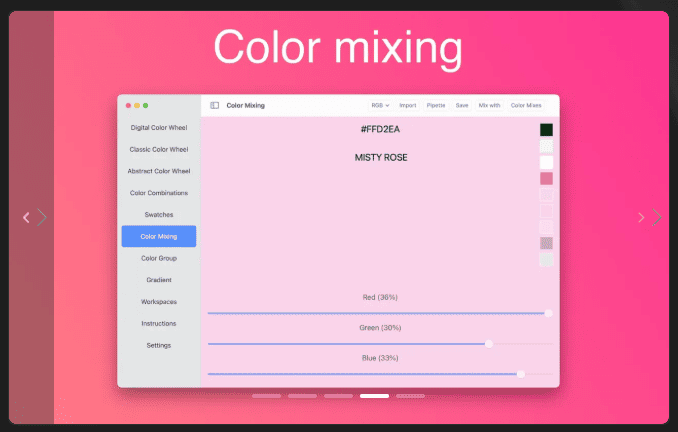Show the Instructions page
Image resolution: width=678 pixels, height=432 pixels.
click(159, 323)
